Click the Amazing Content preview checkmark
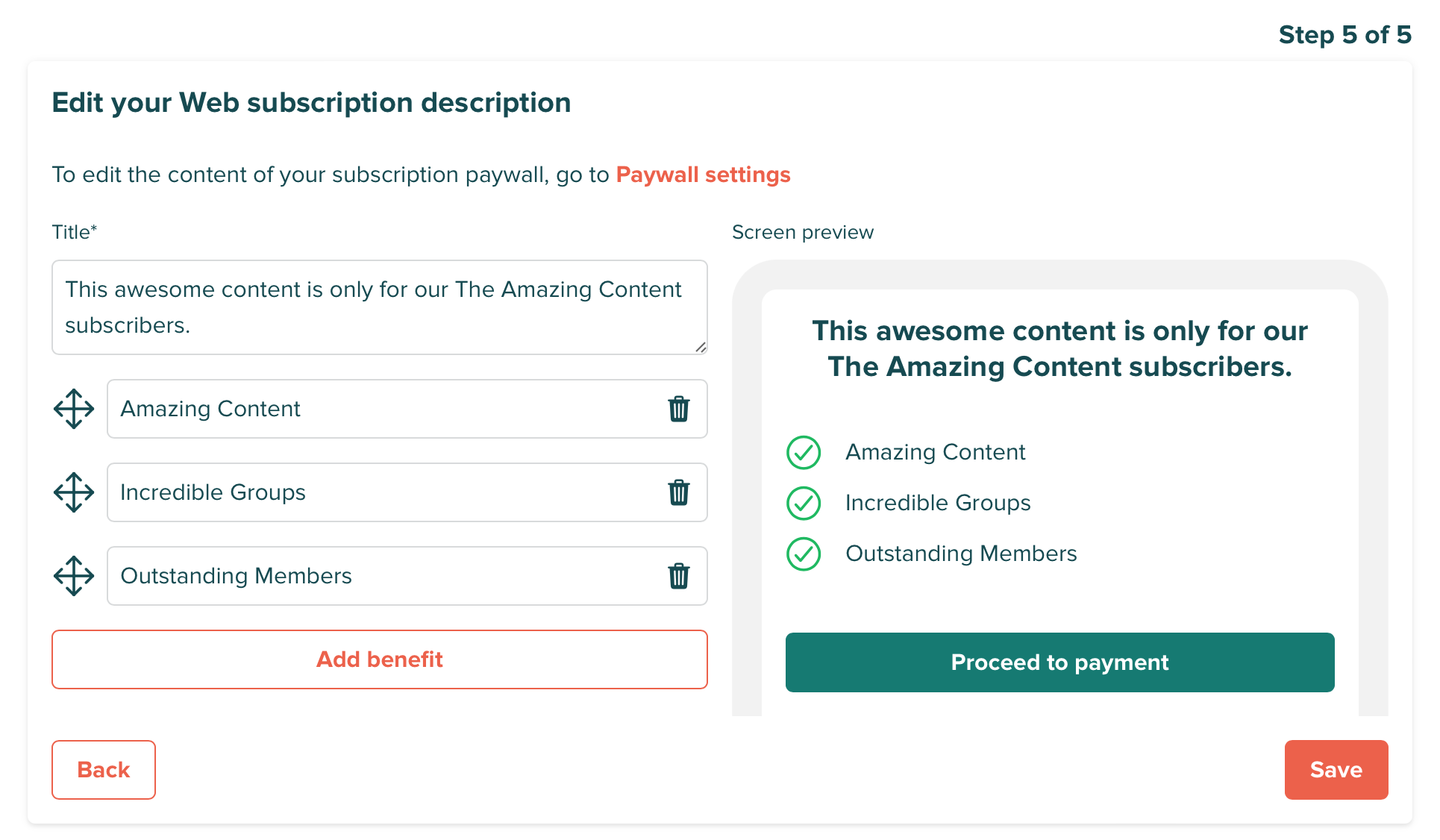 [x=804, y=452]
